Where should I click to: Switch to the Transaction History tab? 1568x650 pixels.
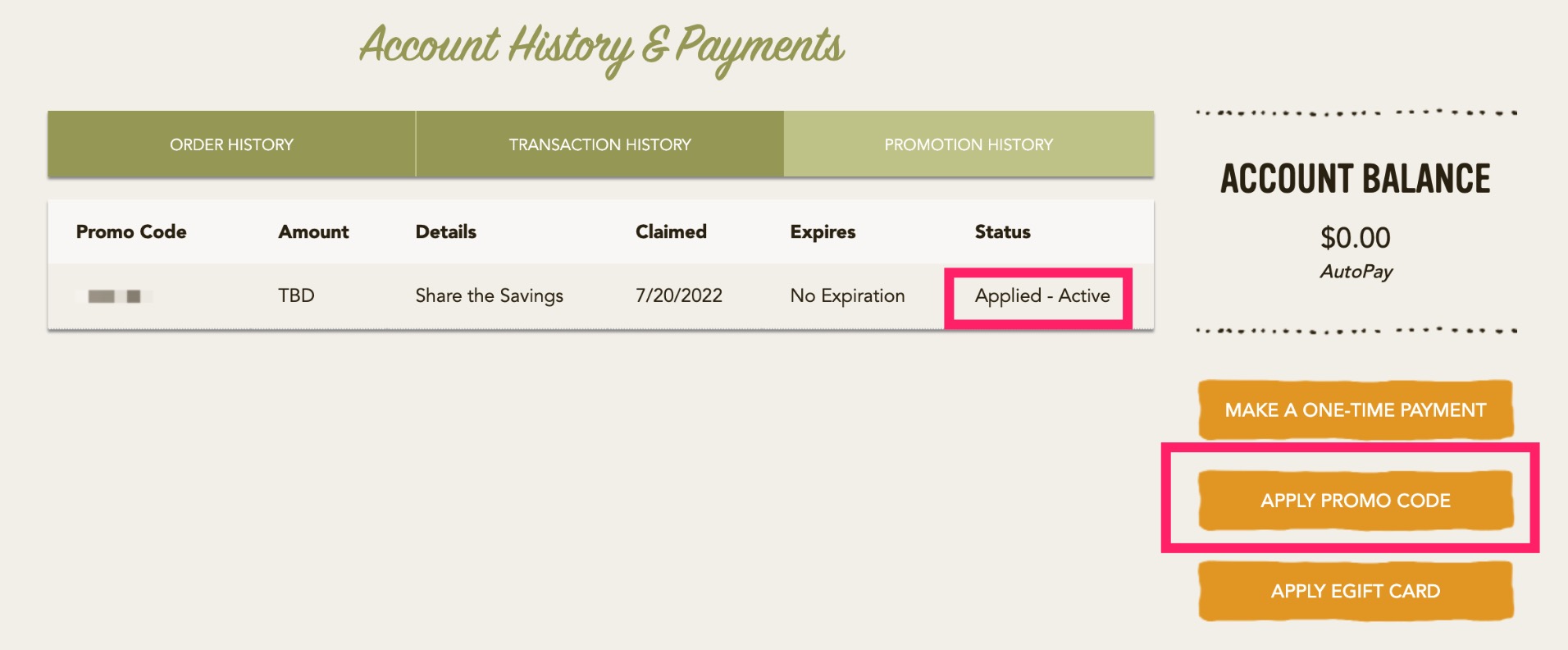[x=599, y=144]
